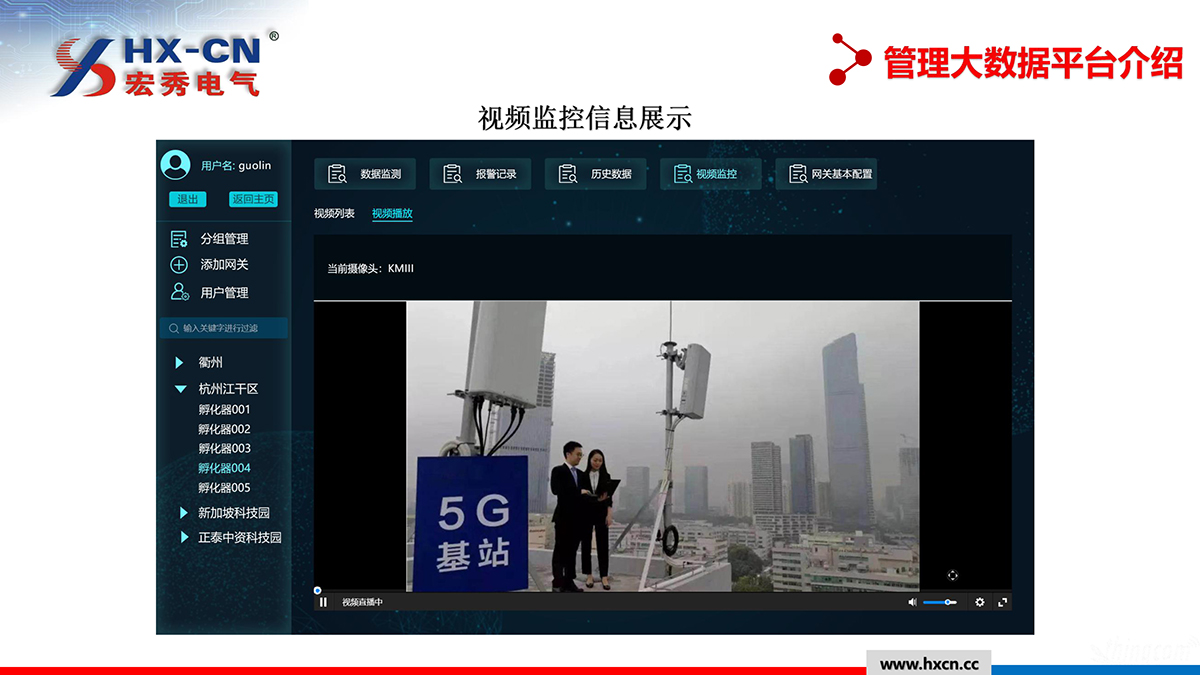The width and height of the screenshot is (1200, 675).
Task: Click the 添加网关 plus icon
Action: pos(179,265)
